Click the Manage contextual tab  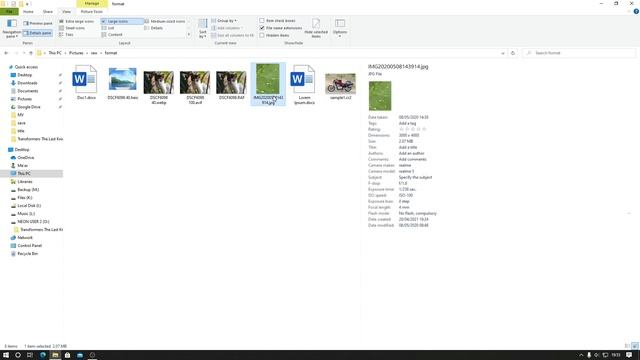(92, 3)
